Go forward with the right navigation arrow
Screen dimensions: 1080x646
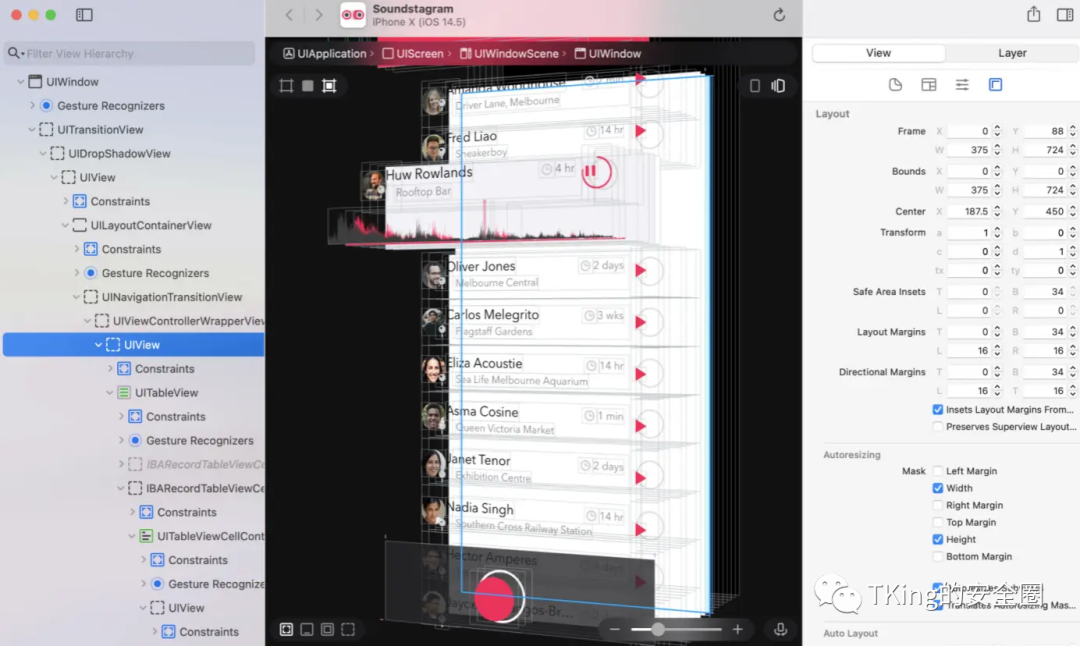318,14
